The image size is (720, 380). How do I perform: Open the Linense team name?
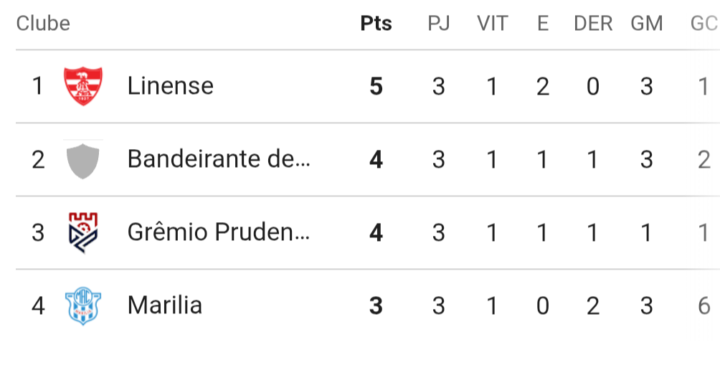click(x=170, y=86)
